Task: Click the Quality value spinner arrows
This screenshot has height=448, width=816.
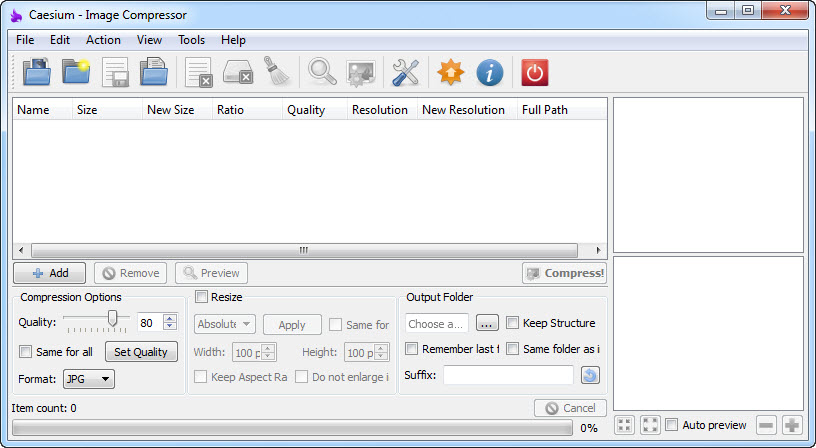Action: 170,322
